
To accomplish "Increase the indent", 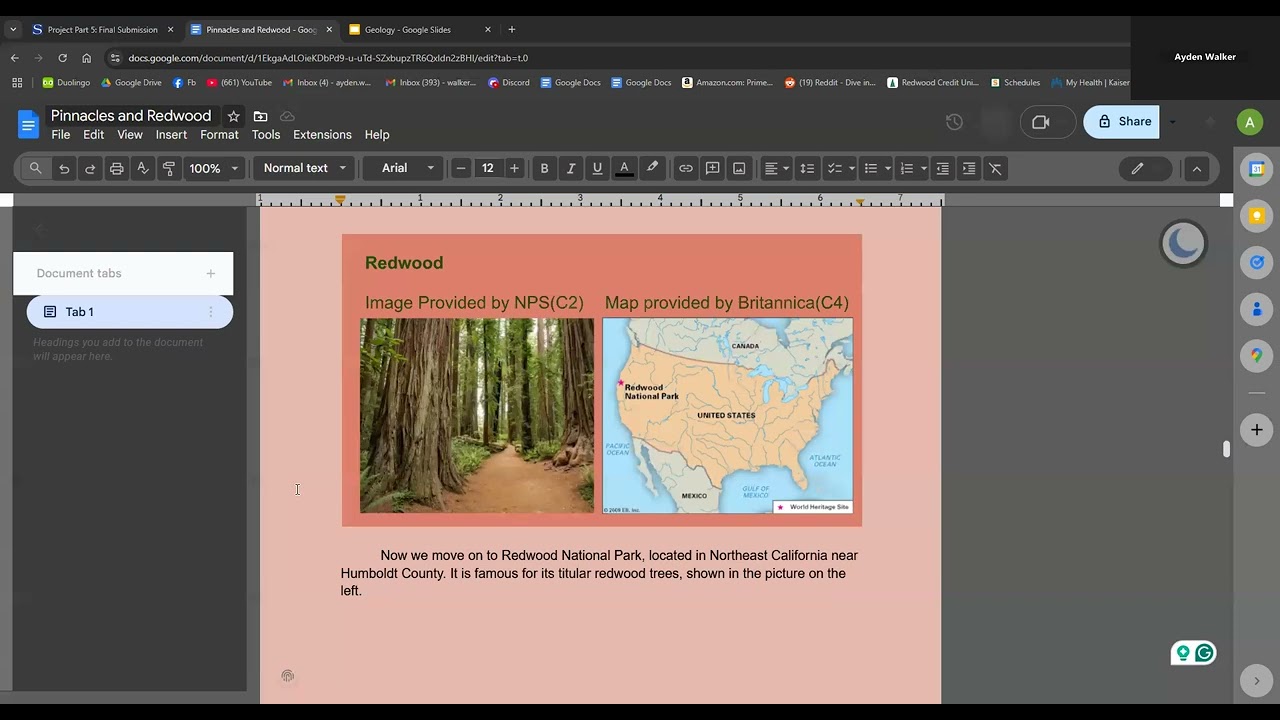I will tap(969, 168).
